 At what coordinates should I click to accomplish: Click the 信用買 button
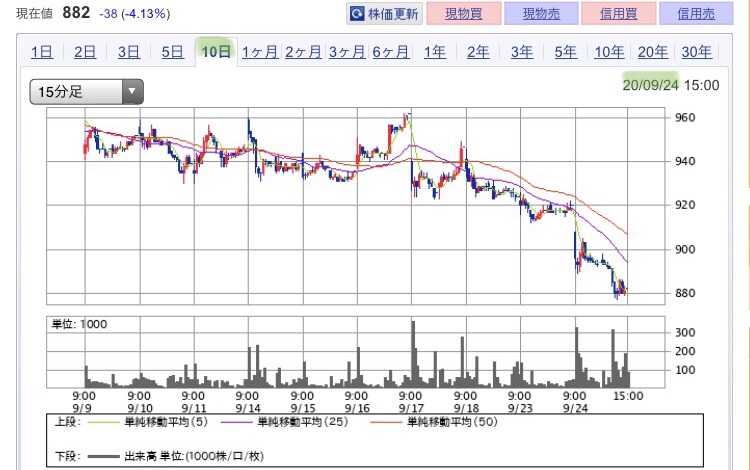point(618,13)
